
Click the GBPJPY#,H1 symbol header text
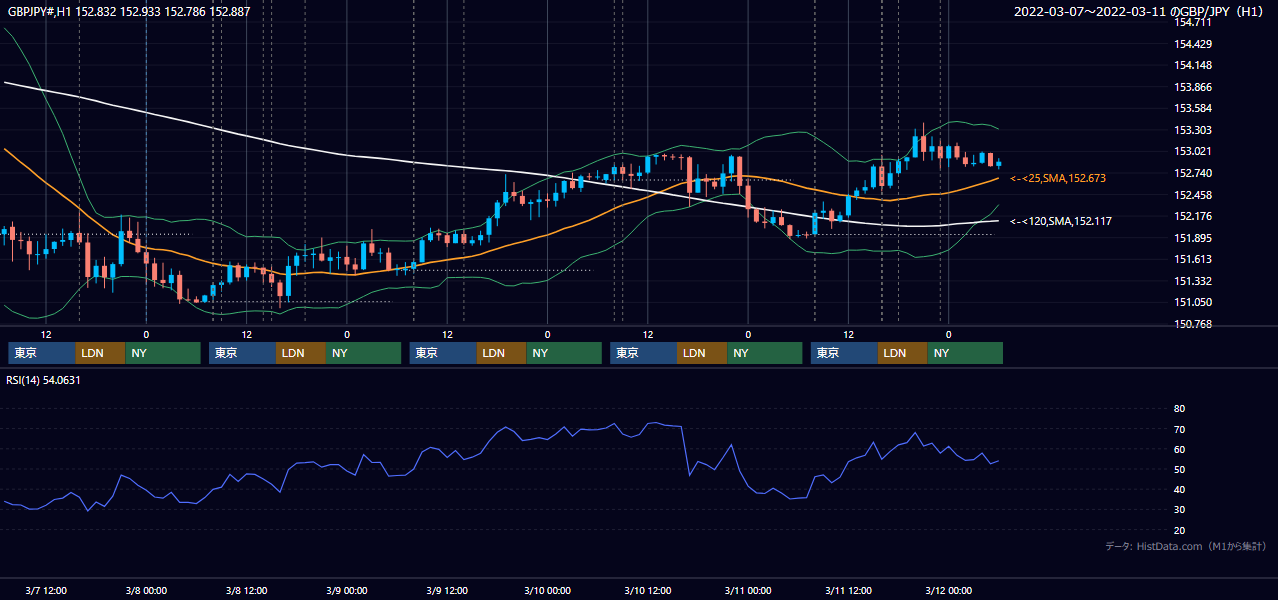tap(128, 12)
